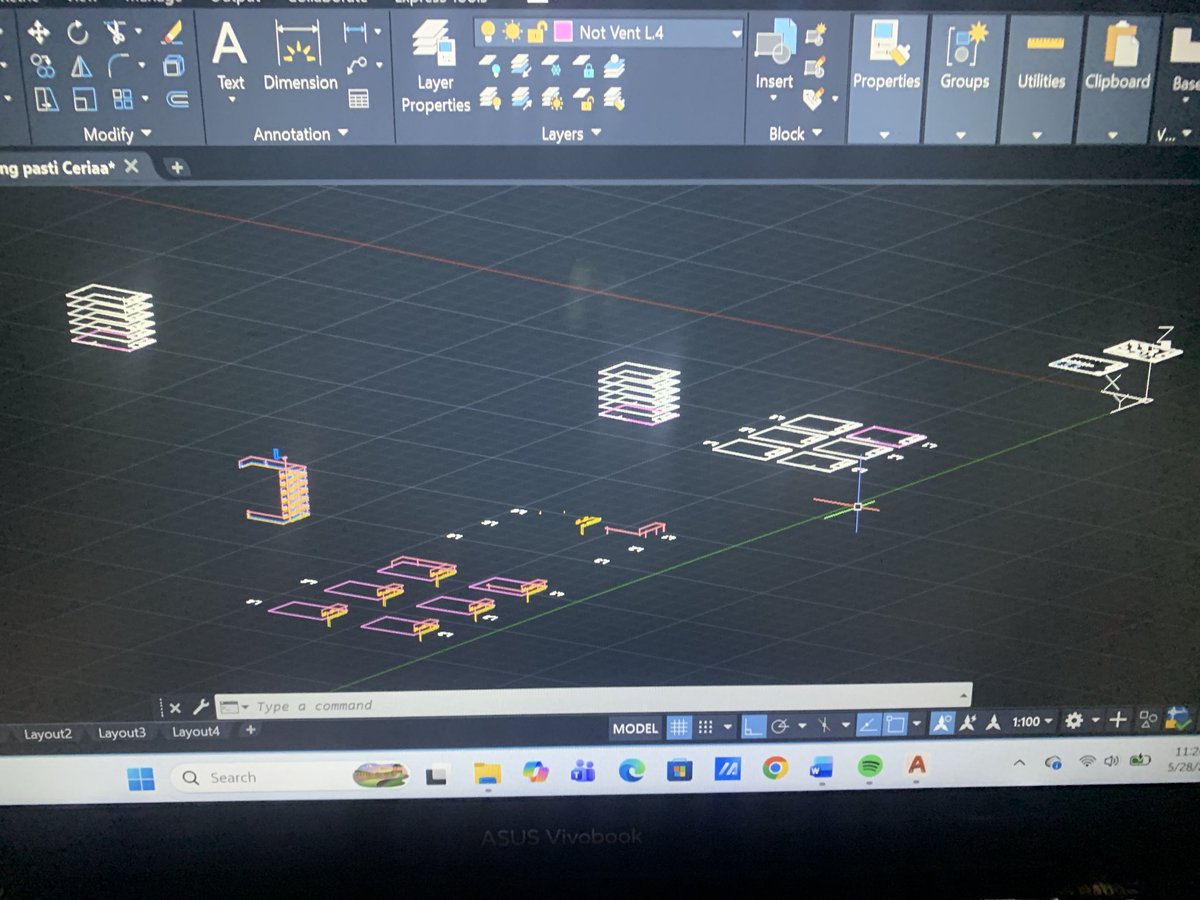Image resolution: width=1200 pixels, height=900 pixels.
Task: Toggle layer freeze sun icon
Action: (512, 32)
